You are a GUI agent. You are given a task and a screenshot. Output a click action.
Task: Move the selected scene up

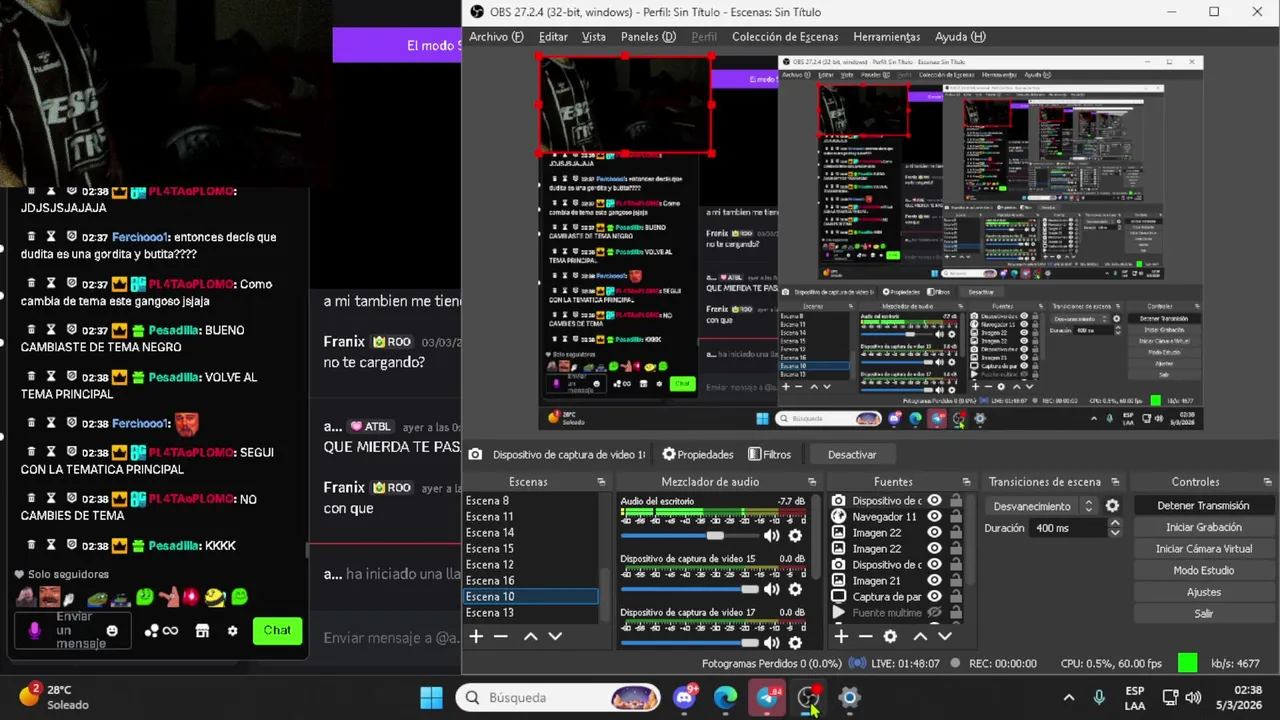tap(531, 636)
